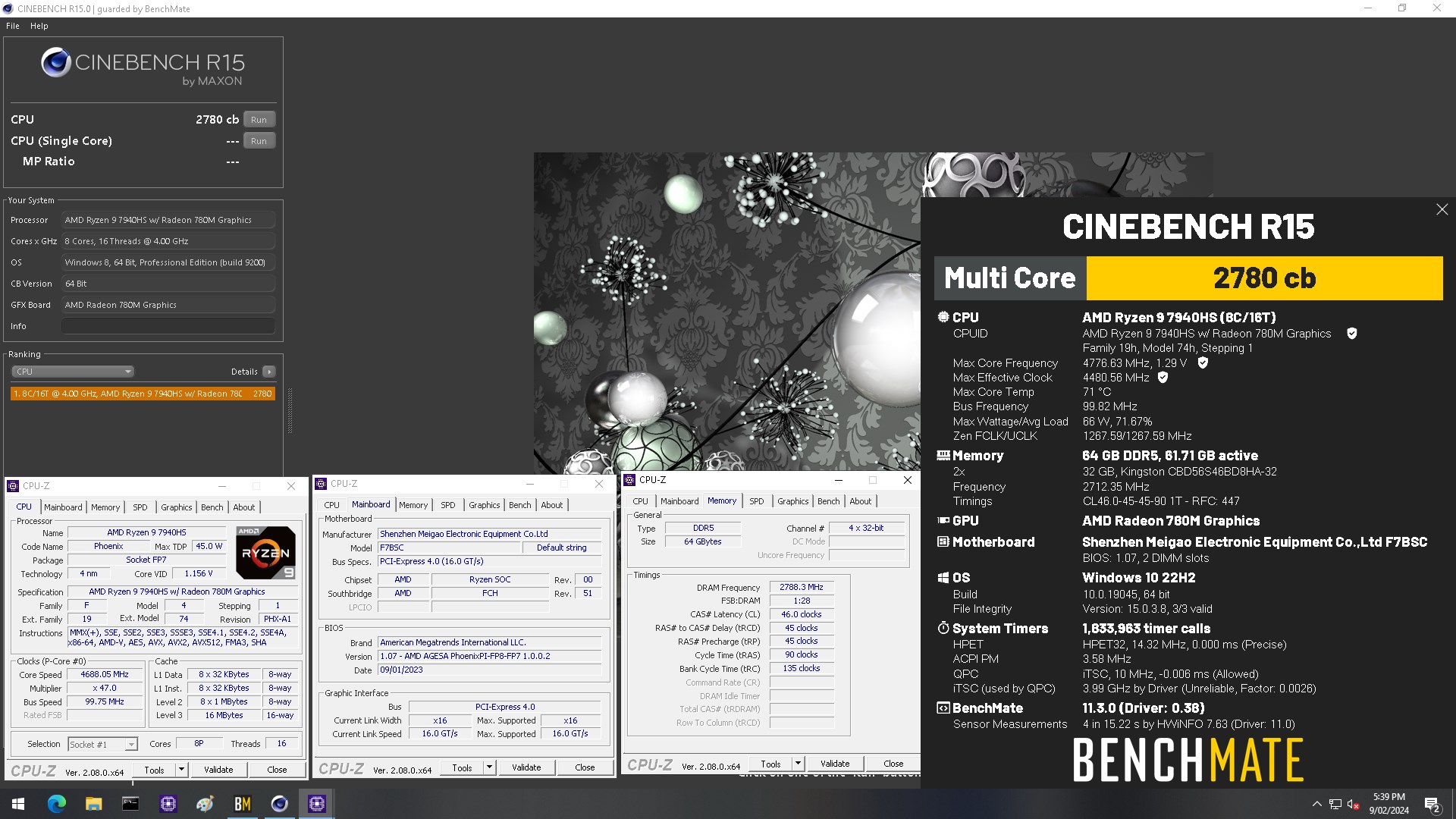Open Tools dropdown arrow in CPU-Z Mainboard window
Viewport: 1456px width, 819px height.
pyautogui.click(x=489, y=767)
